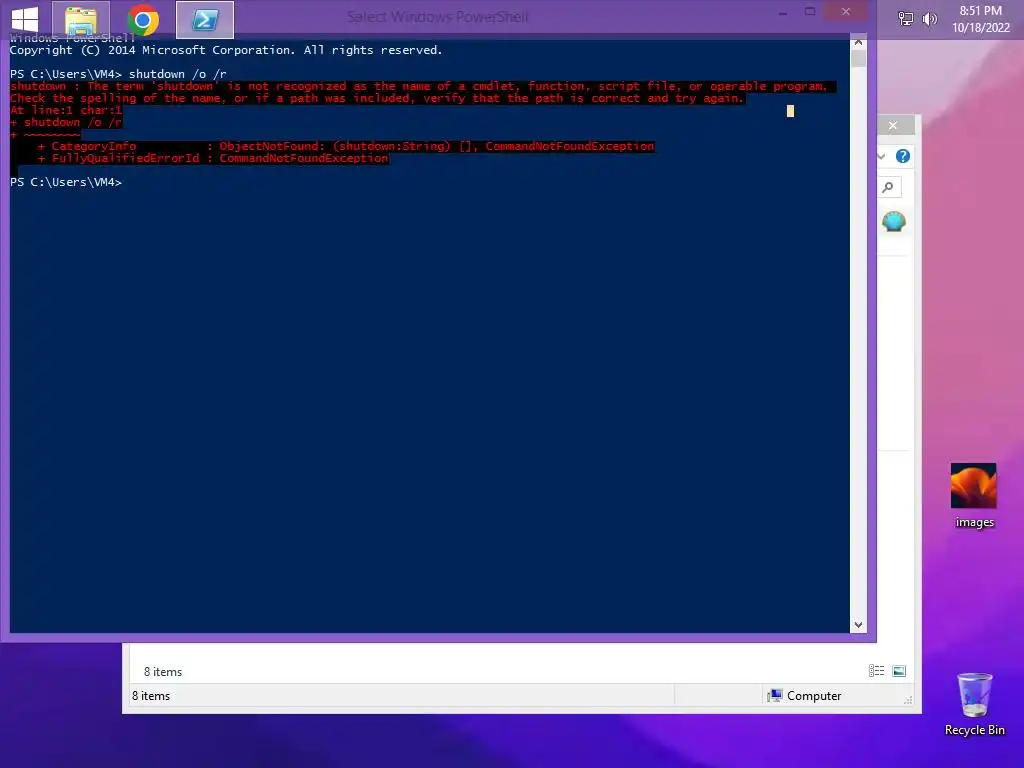Viewport: 1024px width, 768px height.
Task: Select the PowerShell taskbar icon
Action: click(205, 20)
